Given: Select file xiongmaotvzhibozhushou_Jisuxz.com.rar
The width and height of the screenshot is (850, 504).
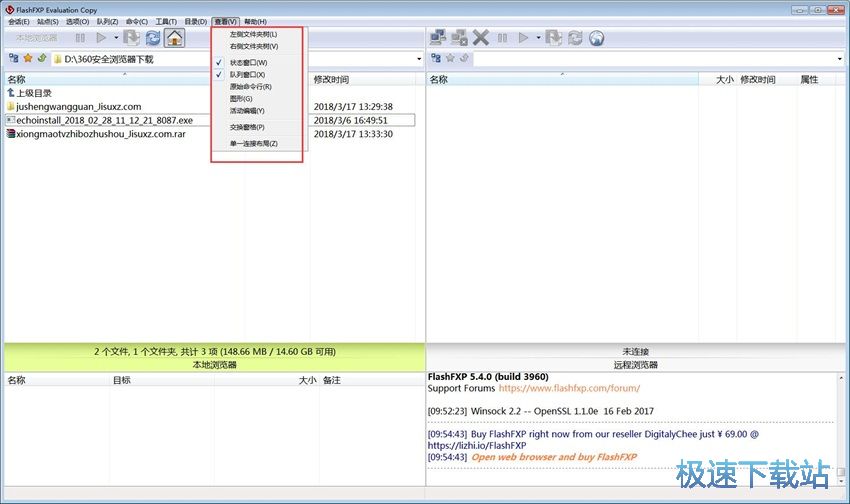Looking at the screenshot, I should (96, 133).
